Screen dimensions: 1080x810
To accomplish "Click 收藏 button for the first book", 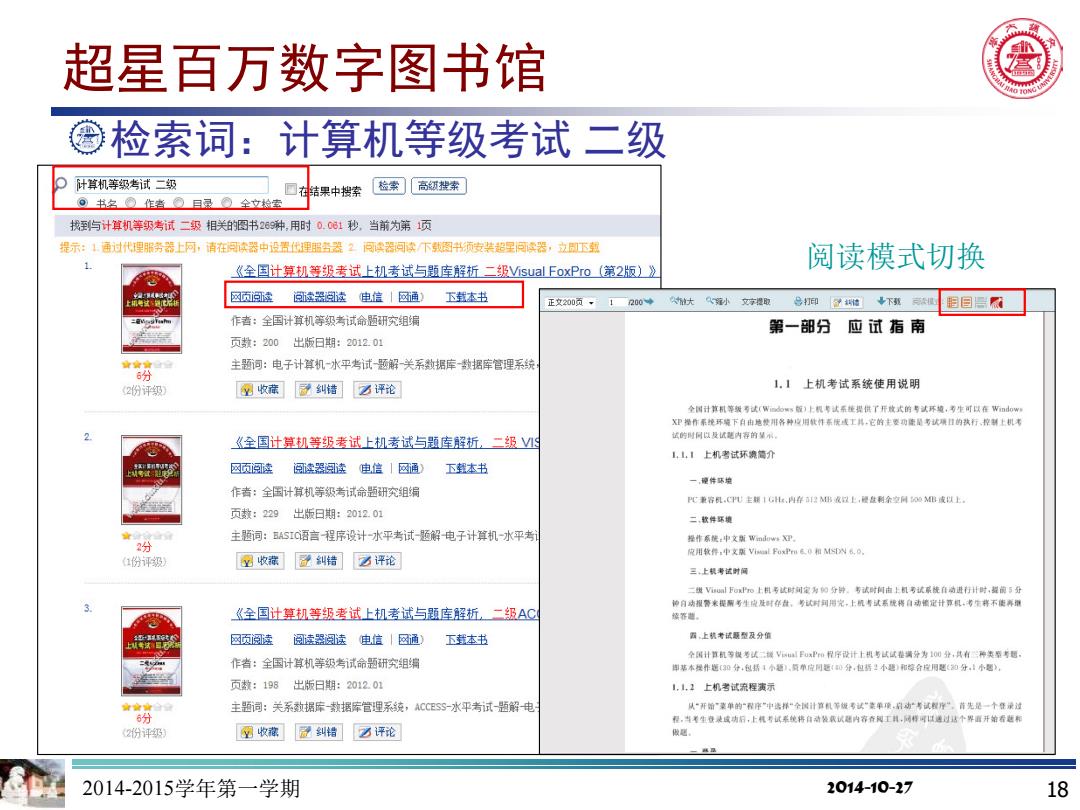I will pos(260,390).
